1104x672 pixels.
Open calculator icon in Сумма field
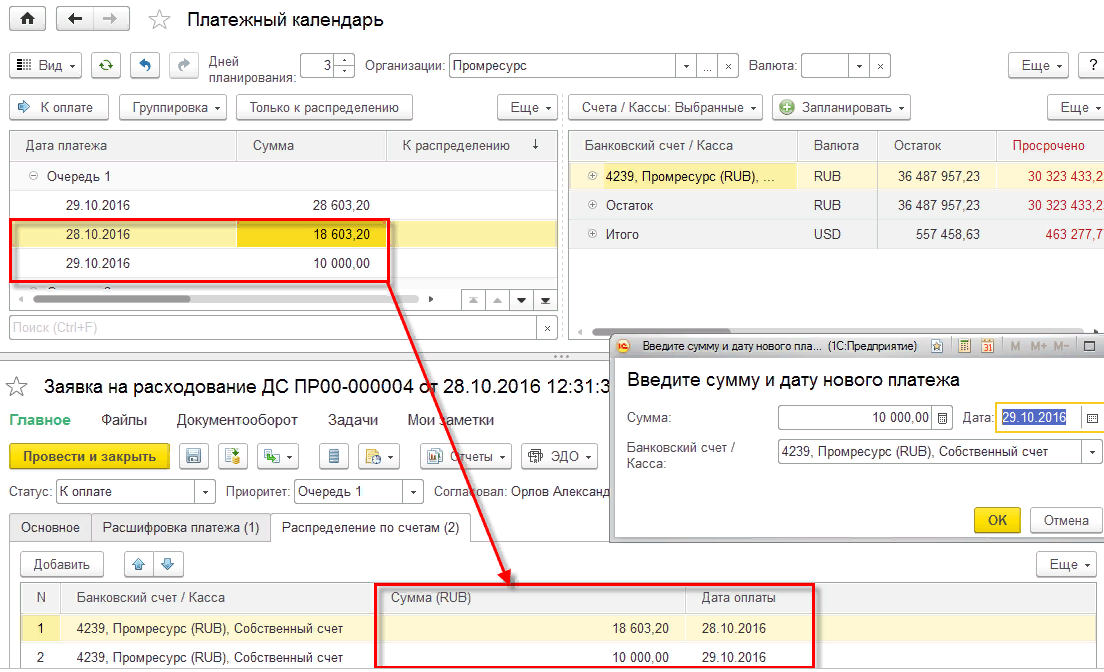[x=942, y=418]
